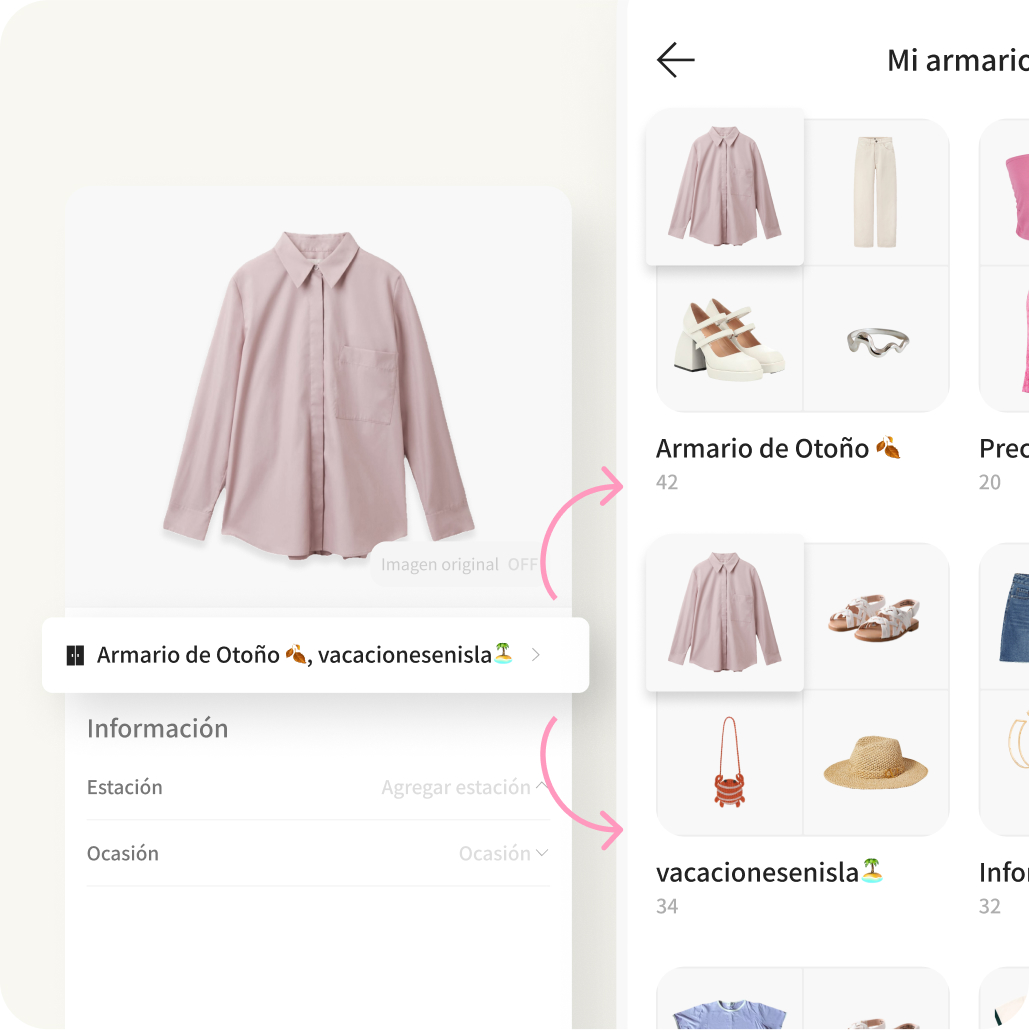Image resolution: width=1029 pixels, height=1030 pixels.
Task: Open closet list via right chevron
Action: coord(536,656)
